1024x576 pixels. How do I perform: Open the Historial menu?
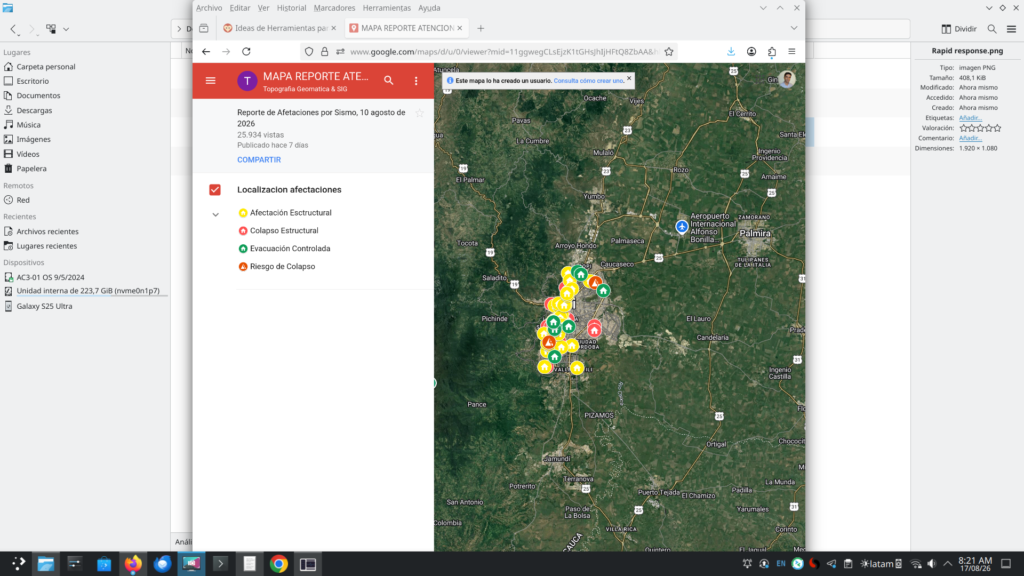coord(291,8)
